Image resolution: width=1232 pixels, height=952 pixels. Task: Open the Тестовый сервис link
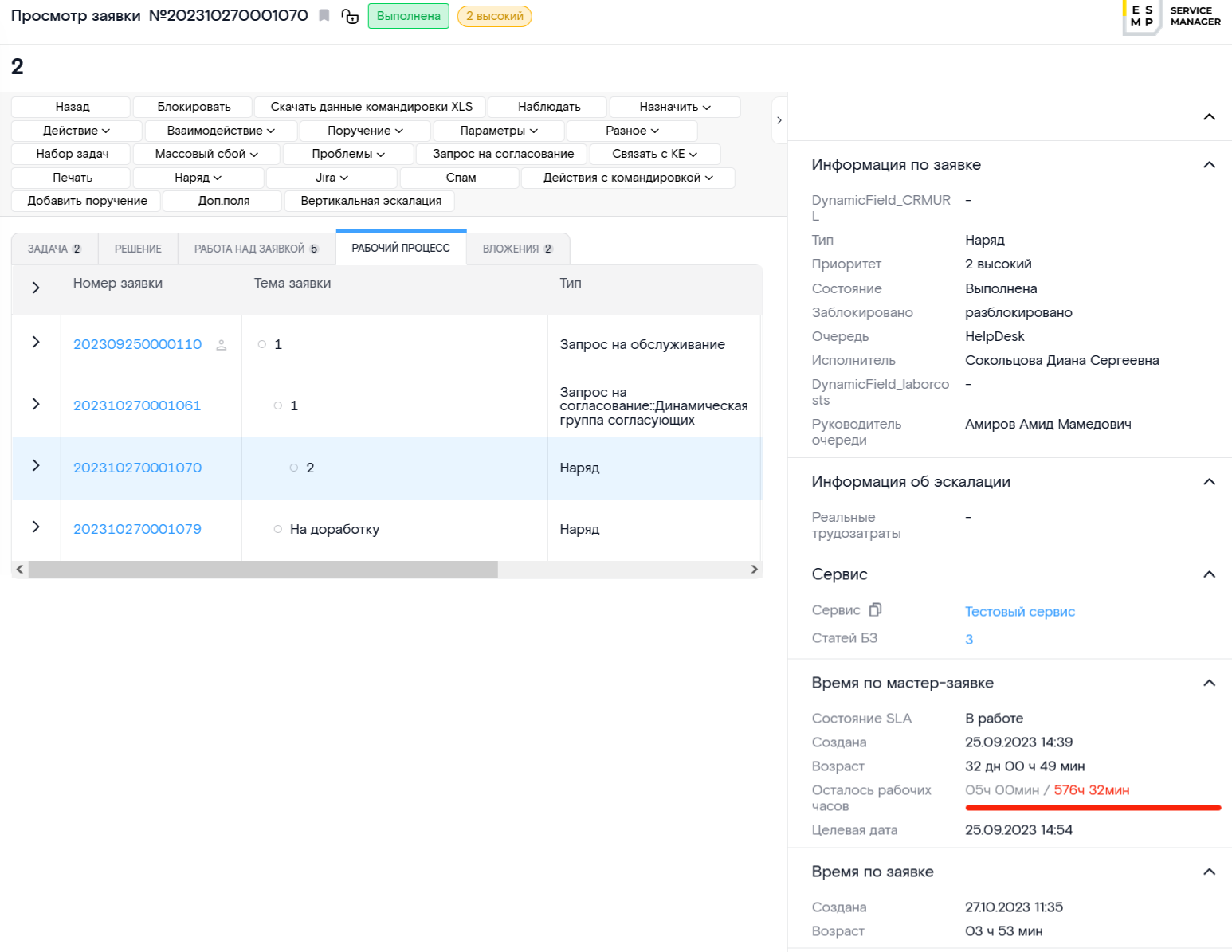[1019, 612]
